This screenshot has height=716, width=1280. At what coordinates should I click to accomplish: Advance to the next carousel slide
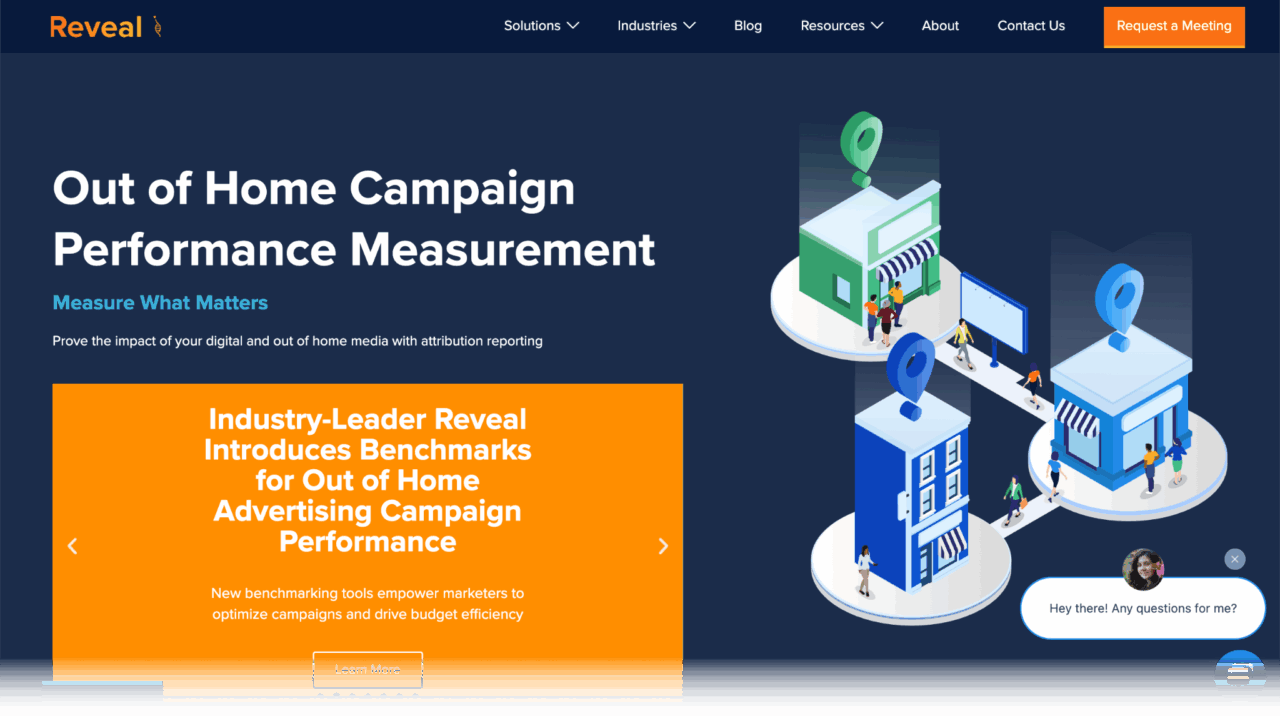point(663,546)
